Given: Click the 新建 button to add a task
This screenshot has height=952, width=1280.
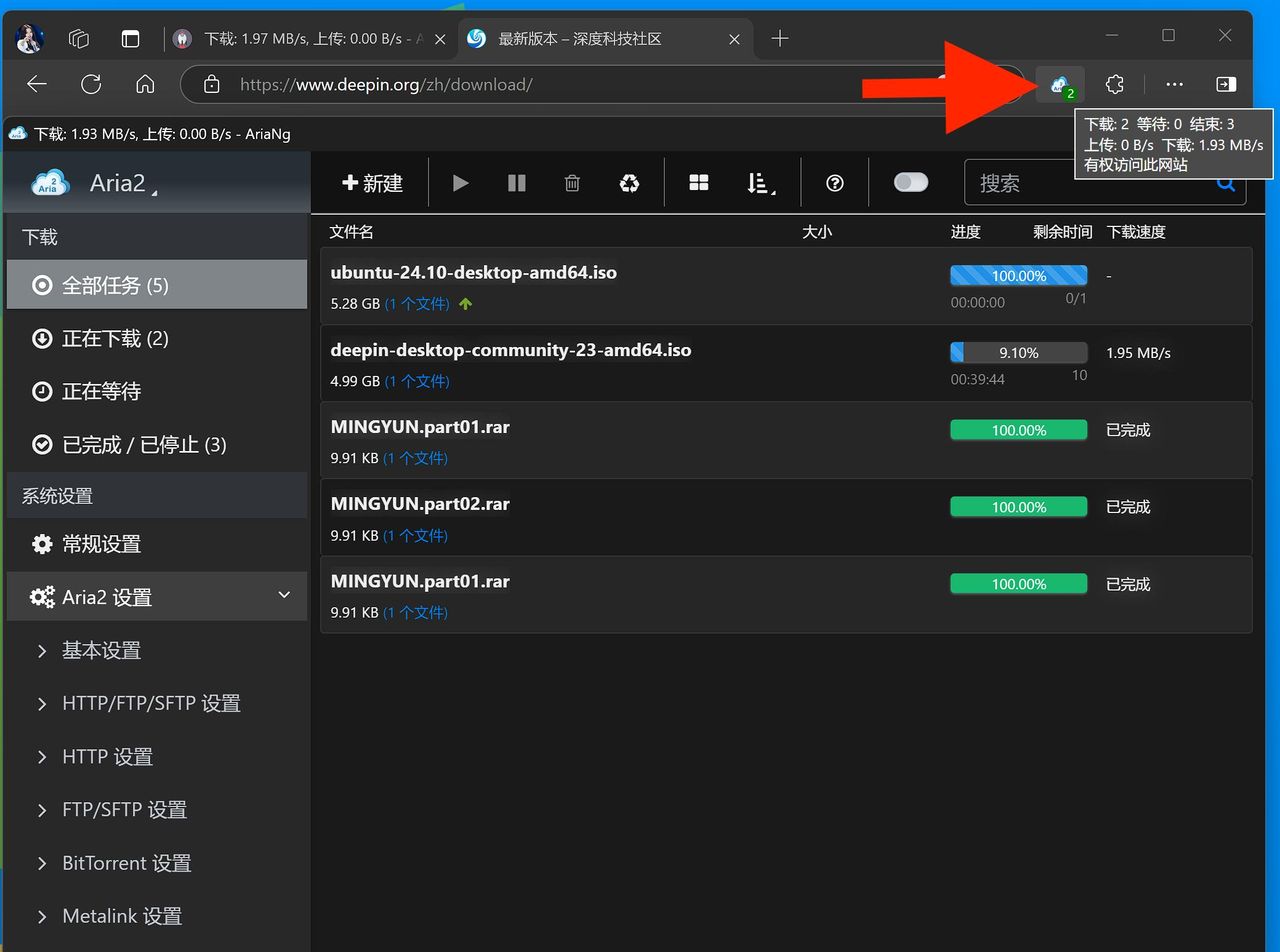Looking at the screenshot, I should click(372, 183).
